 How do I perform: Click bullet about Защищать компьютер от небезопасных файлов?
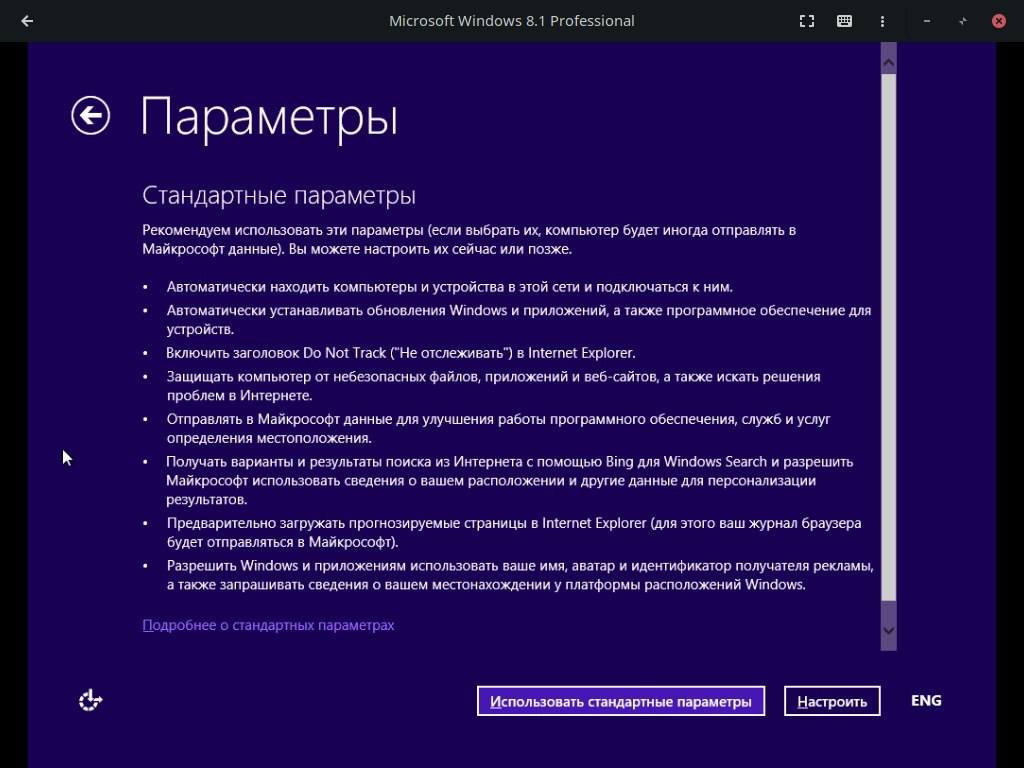click(494, 385)
